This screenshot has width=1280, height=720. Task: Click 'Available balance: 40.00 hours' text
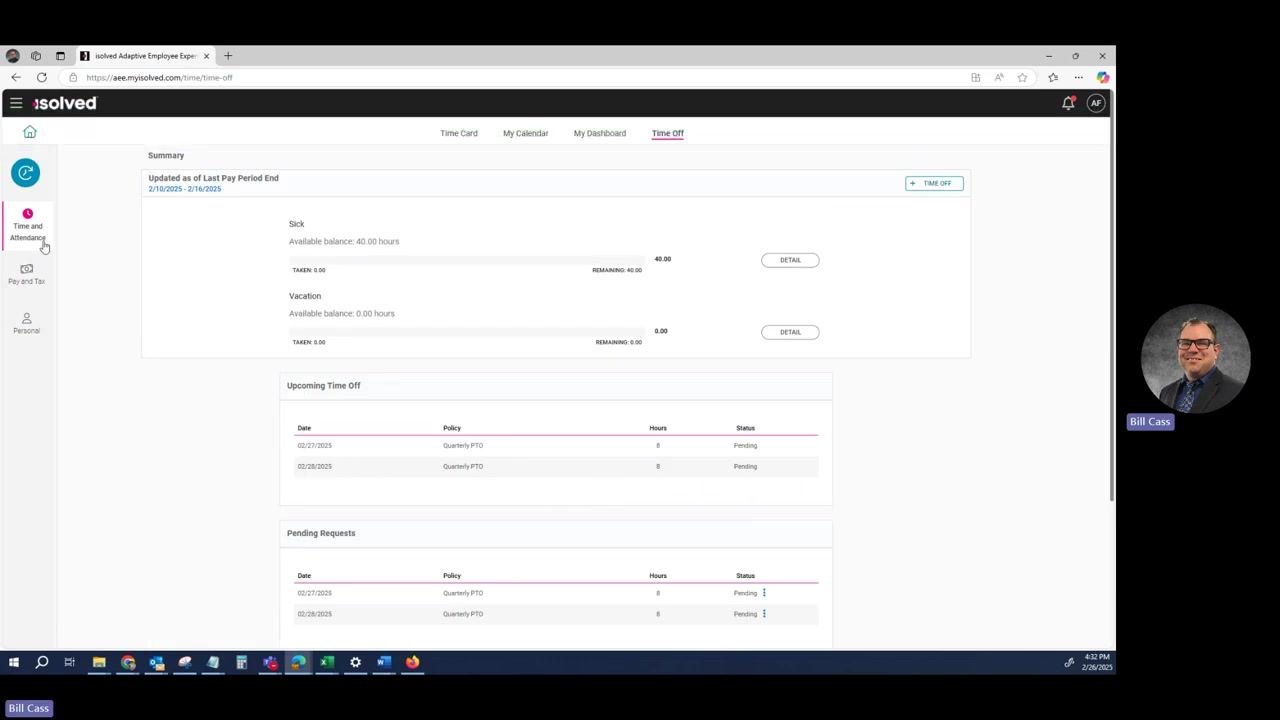[x=344, y=242]
